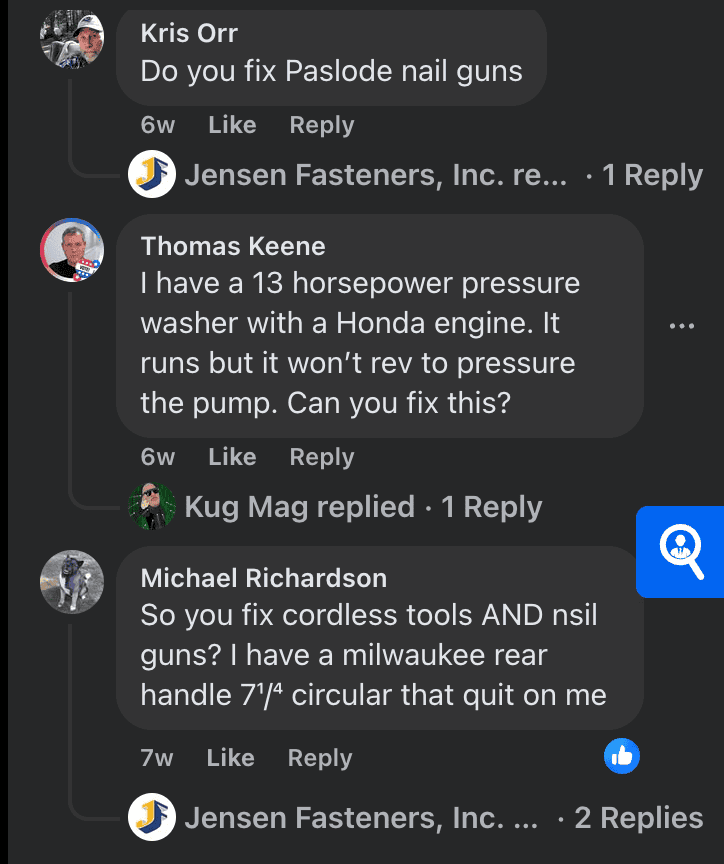Click Kug Mag's reply avatar
724x864 pixels.
[153, 507]
